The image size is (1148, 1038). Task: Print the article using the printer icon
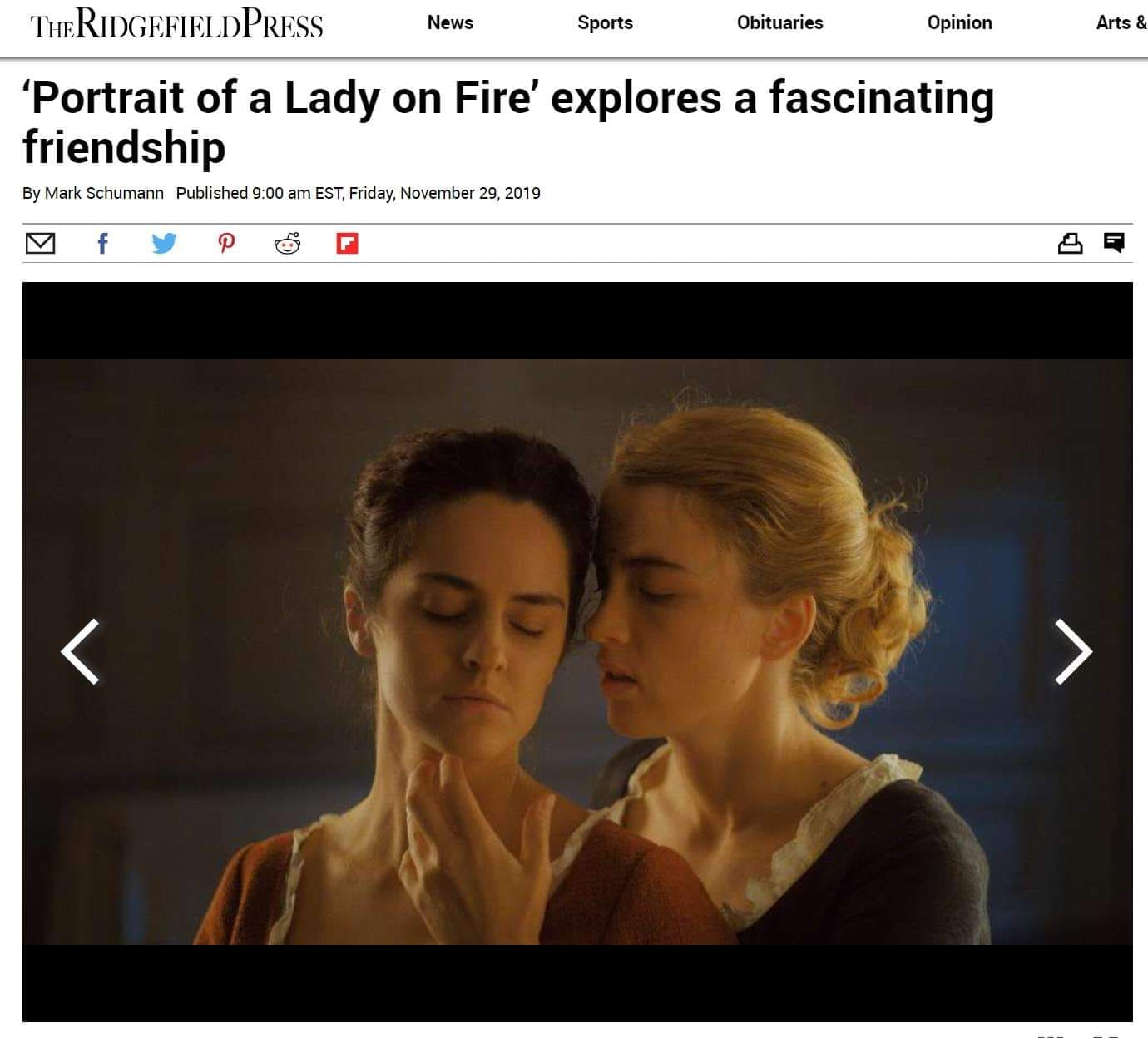1070,243
